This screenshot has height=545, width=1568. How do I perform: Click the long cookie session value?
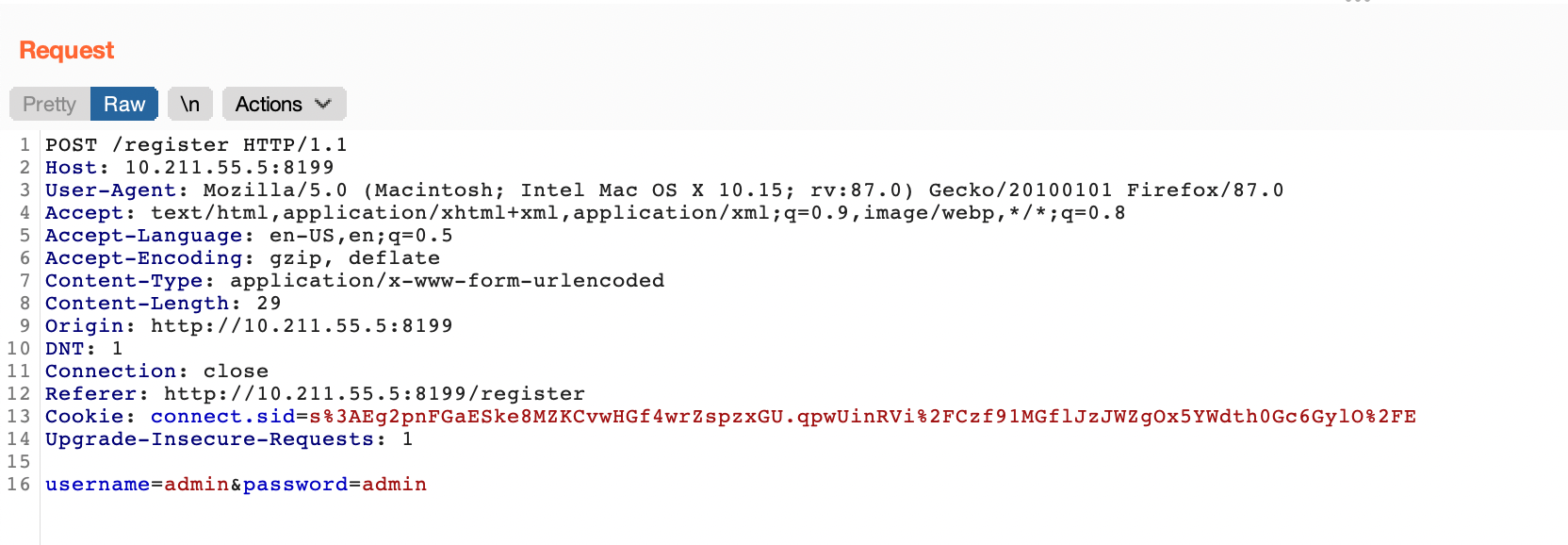coord(862,417)
